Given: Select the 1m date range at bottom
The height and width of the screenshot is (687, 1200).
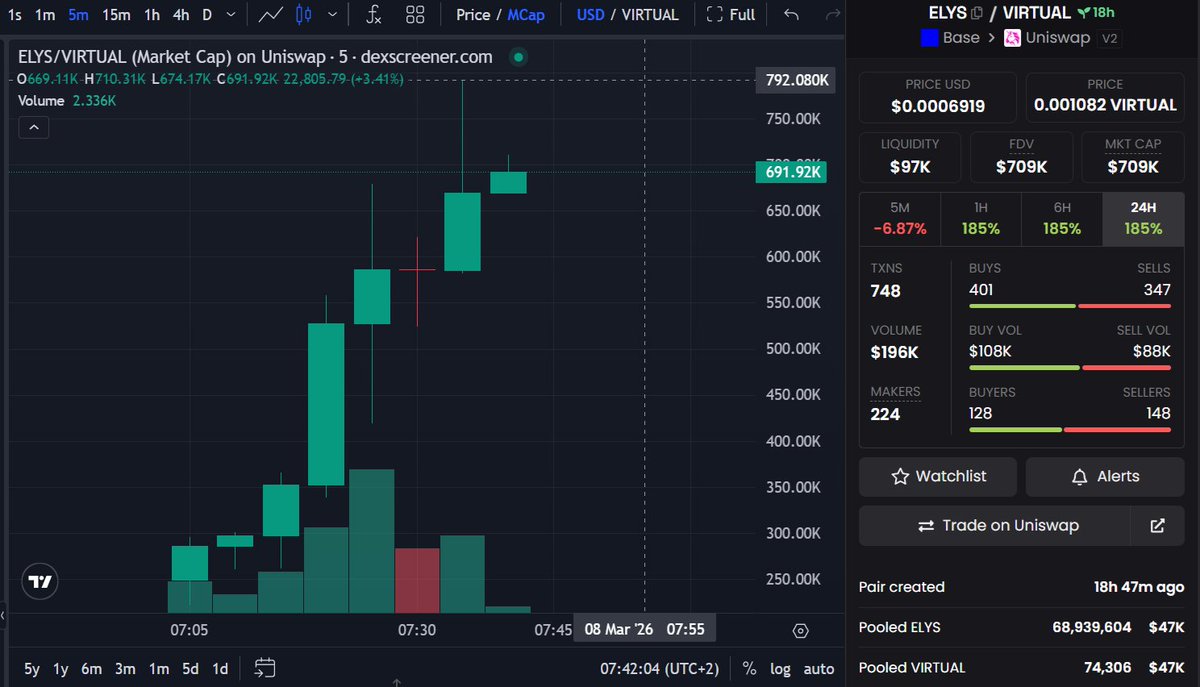Looking at the screenshot, I should 158,668.
